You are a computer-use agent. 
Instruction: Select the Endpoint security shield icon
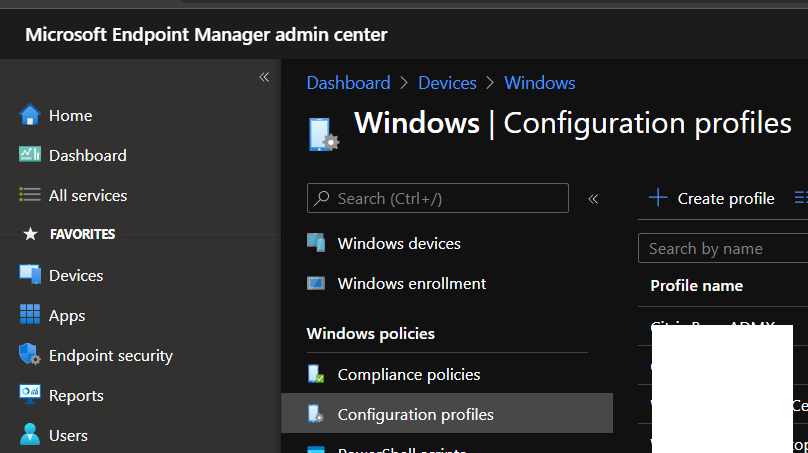click(30, 355)
